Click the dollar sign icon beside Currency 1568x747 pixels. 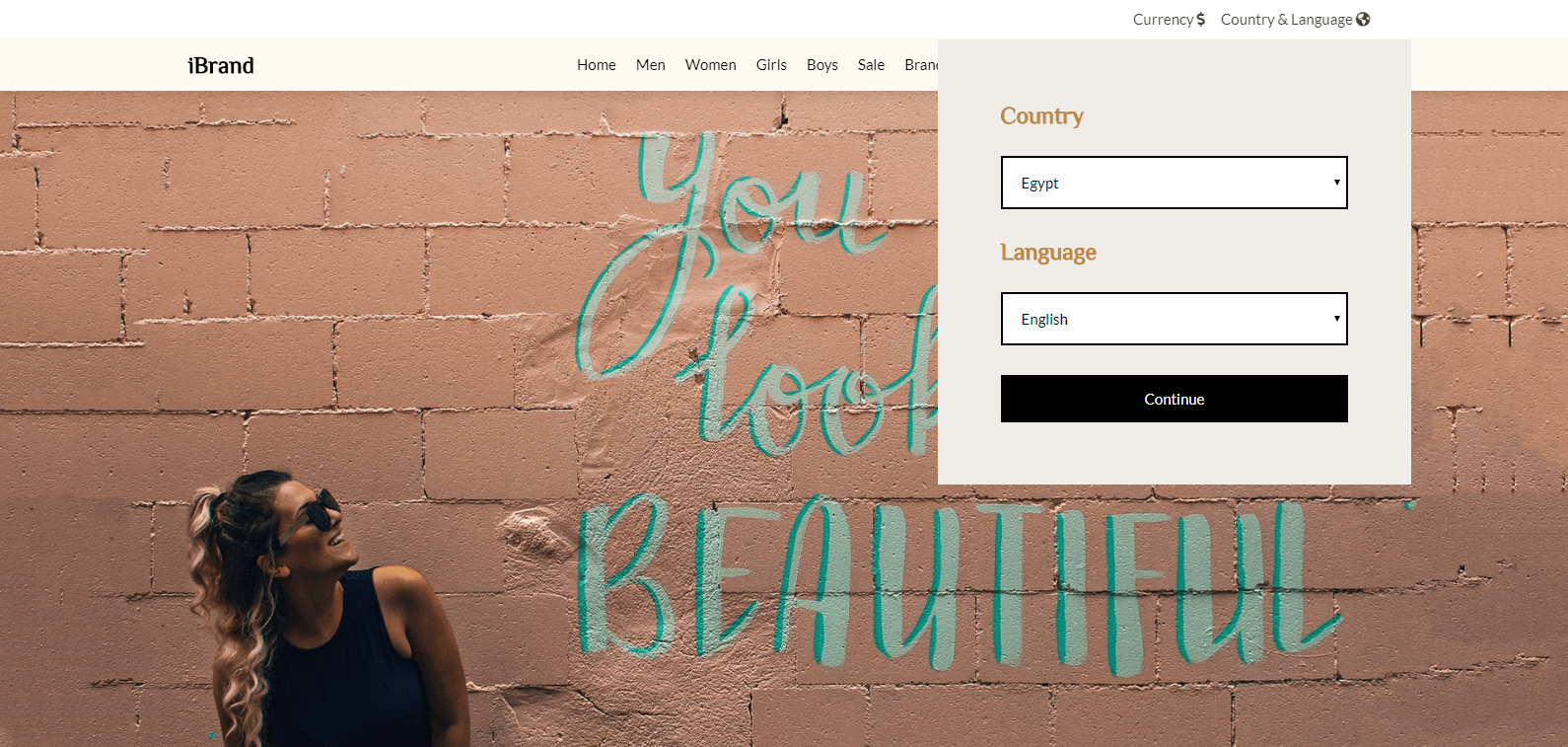click(x=1200, y=20)
